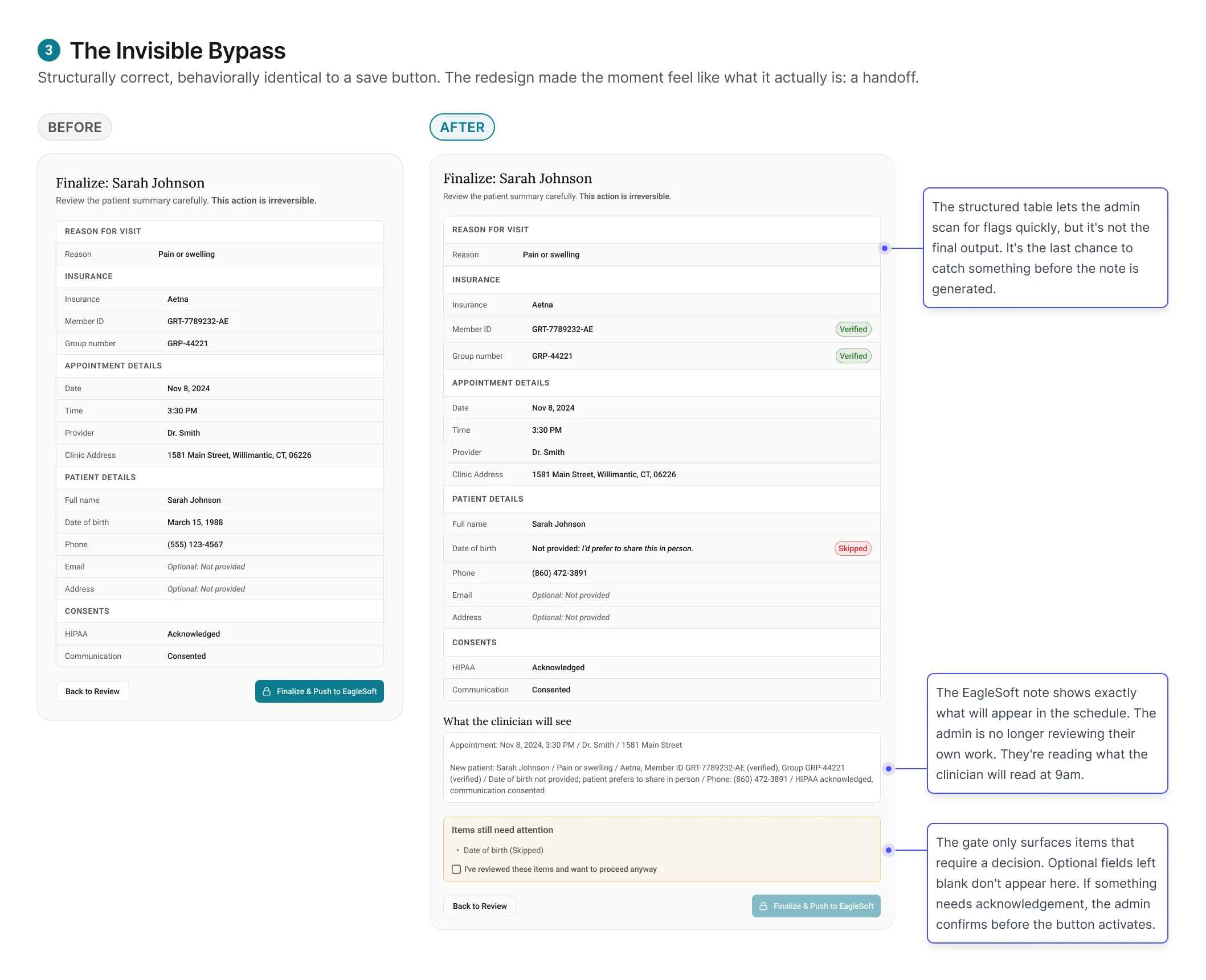This screenshot has width=1206, height=980.
Task: Click the Verified badge on Member ID
Action: tap(853, 329)
